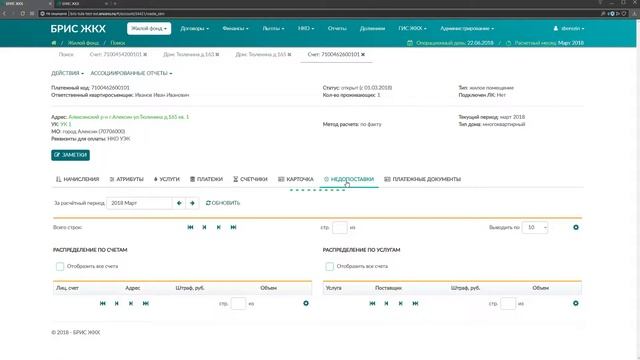Screen dimensions: 640x360
Task: Click the page number field in top pager
Action: tap(340, 227)
